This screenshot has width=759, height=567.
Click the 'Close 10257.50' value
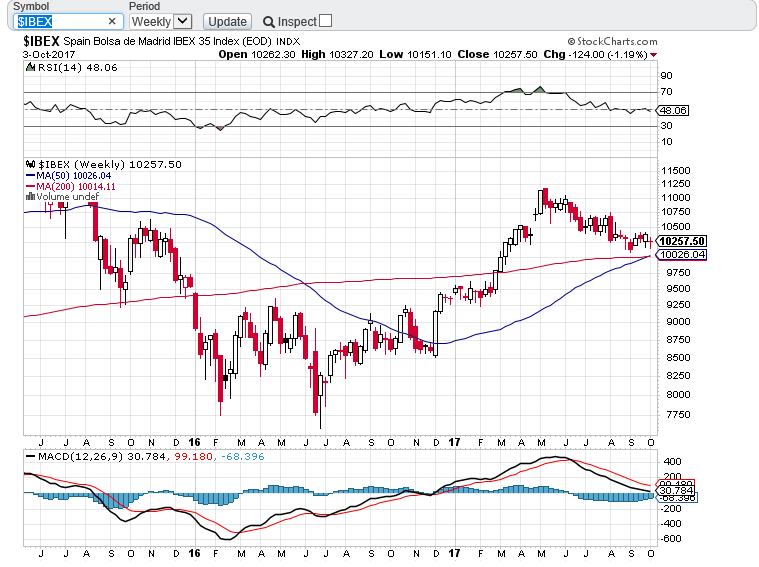[x=497, y=54]
